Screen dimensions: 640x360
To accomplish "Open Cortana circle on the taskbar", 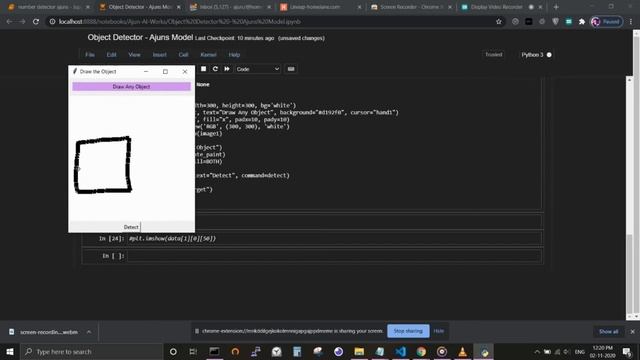I will [173, 351].
